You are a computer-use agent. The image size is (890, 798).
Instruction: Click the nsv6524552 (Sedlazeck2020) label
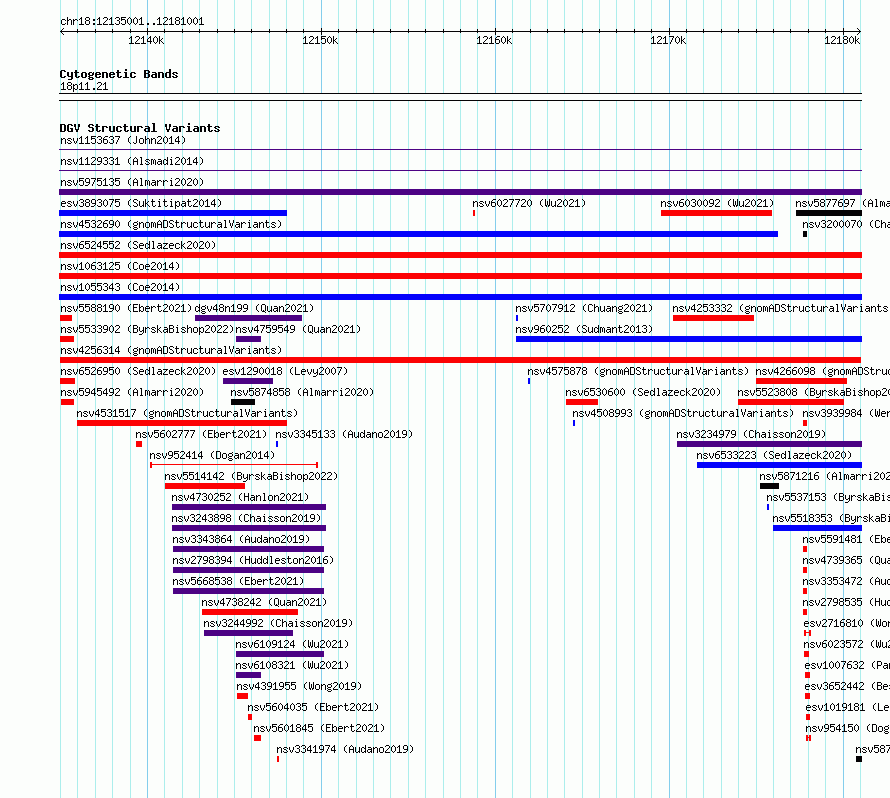pos(138,245)
